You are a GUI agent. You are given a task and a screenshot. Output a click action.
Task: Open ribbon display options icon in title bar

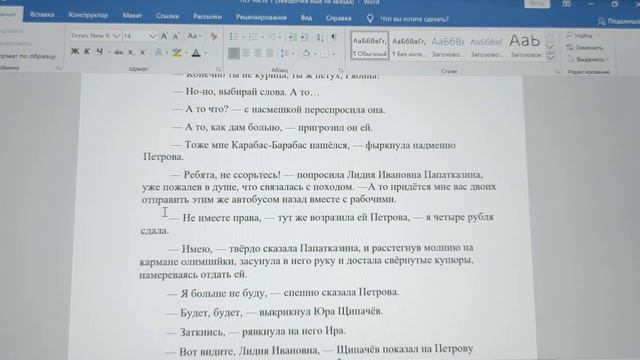pyautogui.click(x=567, y=4)
